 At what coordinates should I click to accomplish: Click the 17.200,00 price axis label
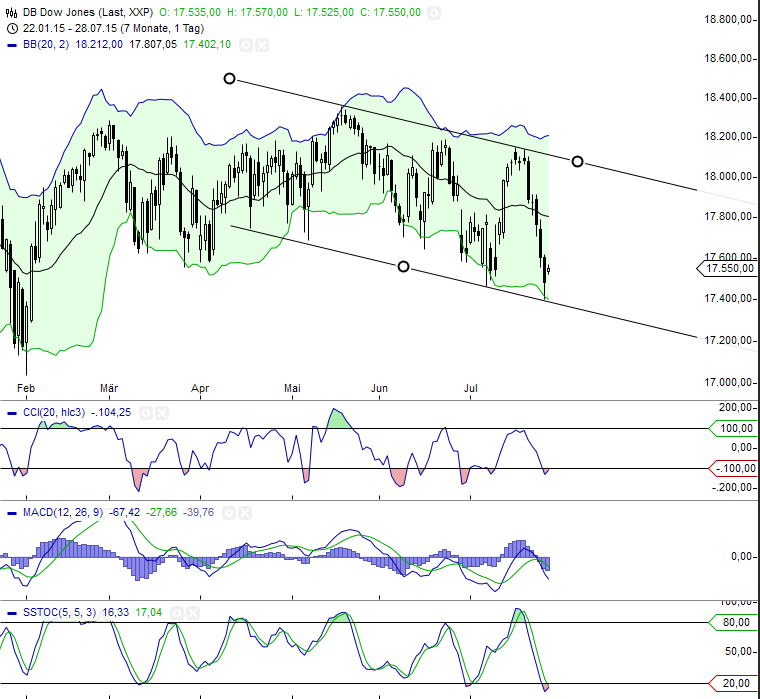pos(728,341)
